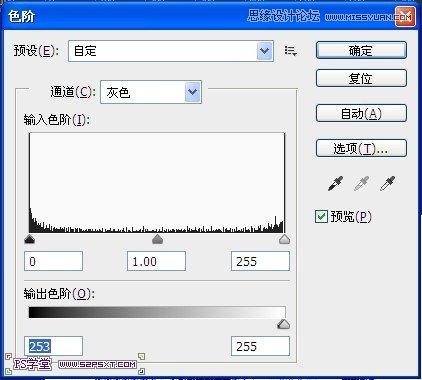
Task: Click the input shadow field showing 0
Action: pos(53,261)
